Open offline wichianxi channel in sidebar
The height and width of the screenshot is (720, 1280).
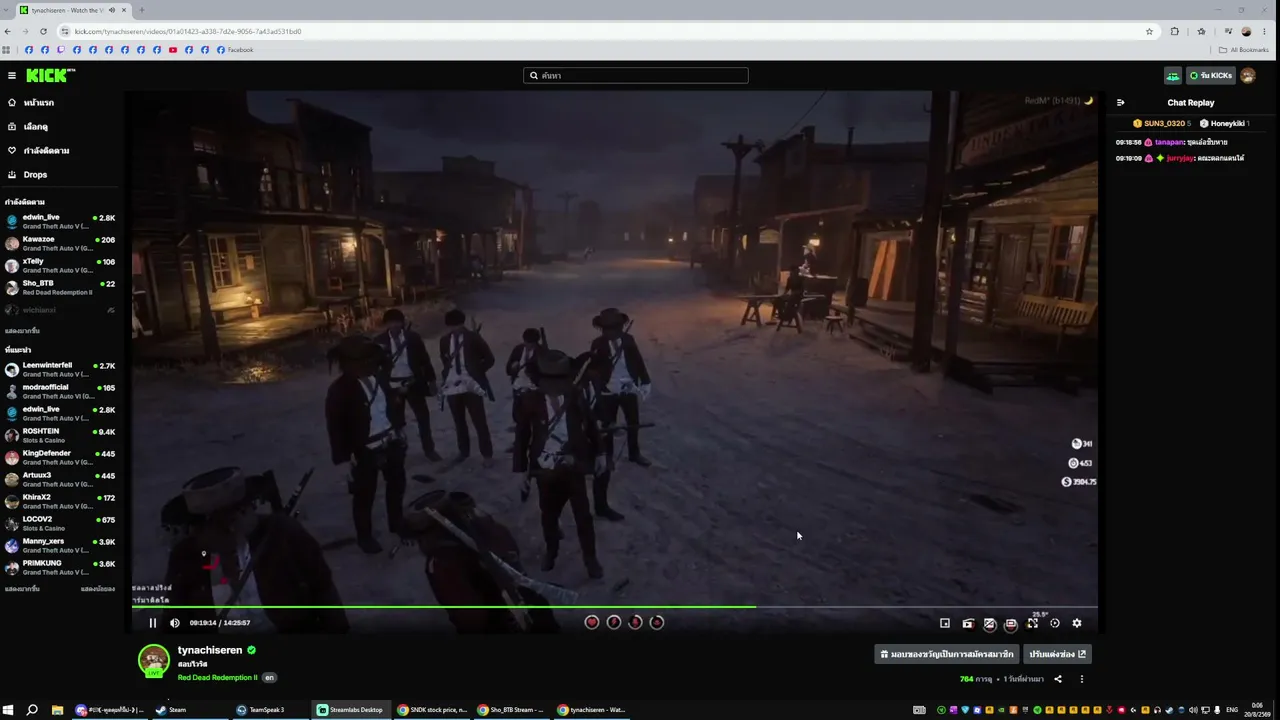click(60, 310)
